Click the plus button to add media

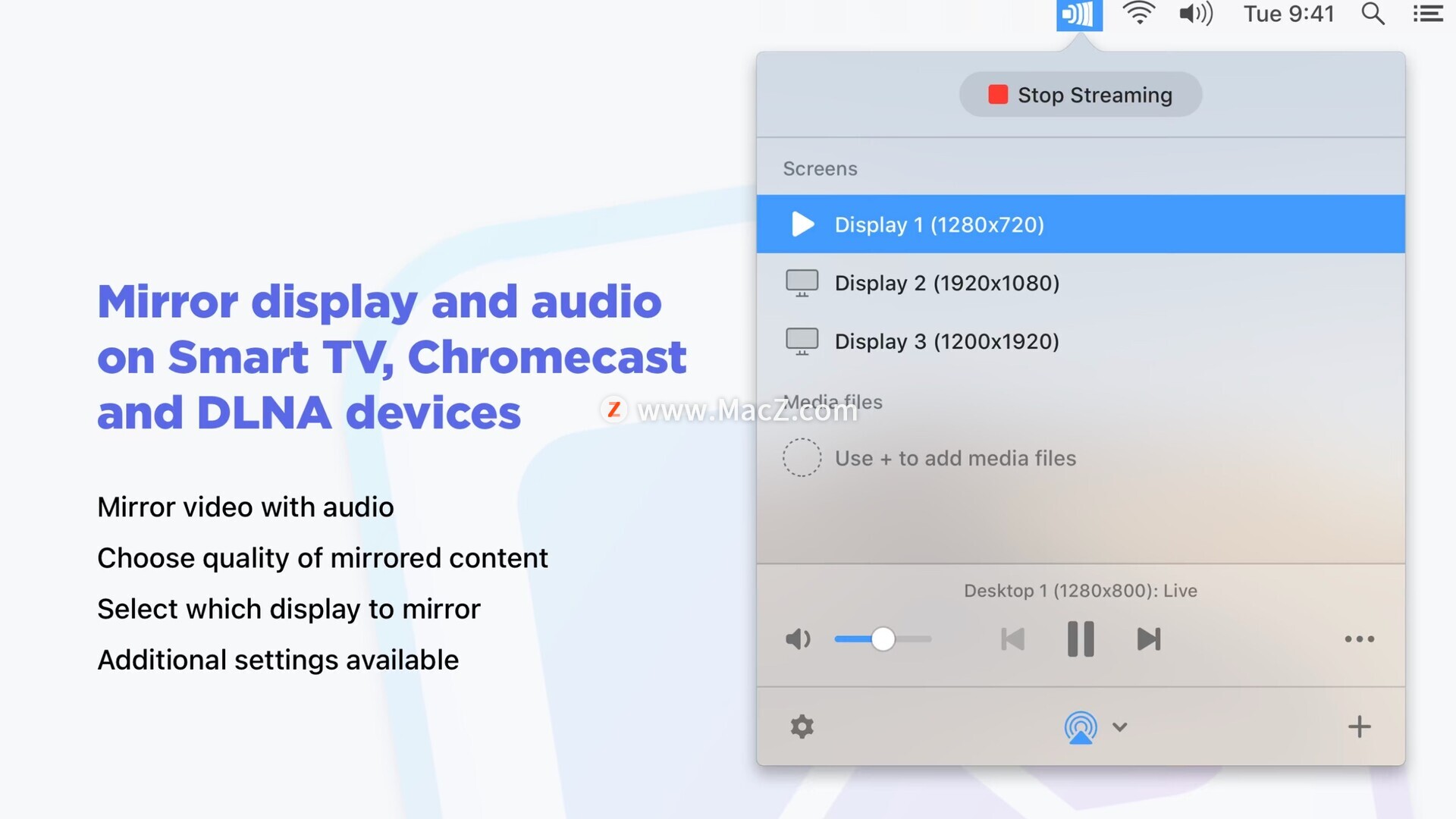pyautogui.click(x=1359, y=726)
